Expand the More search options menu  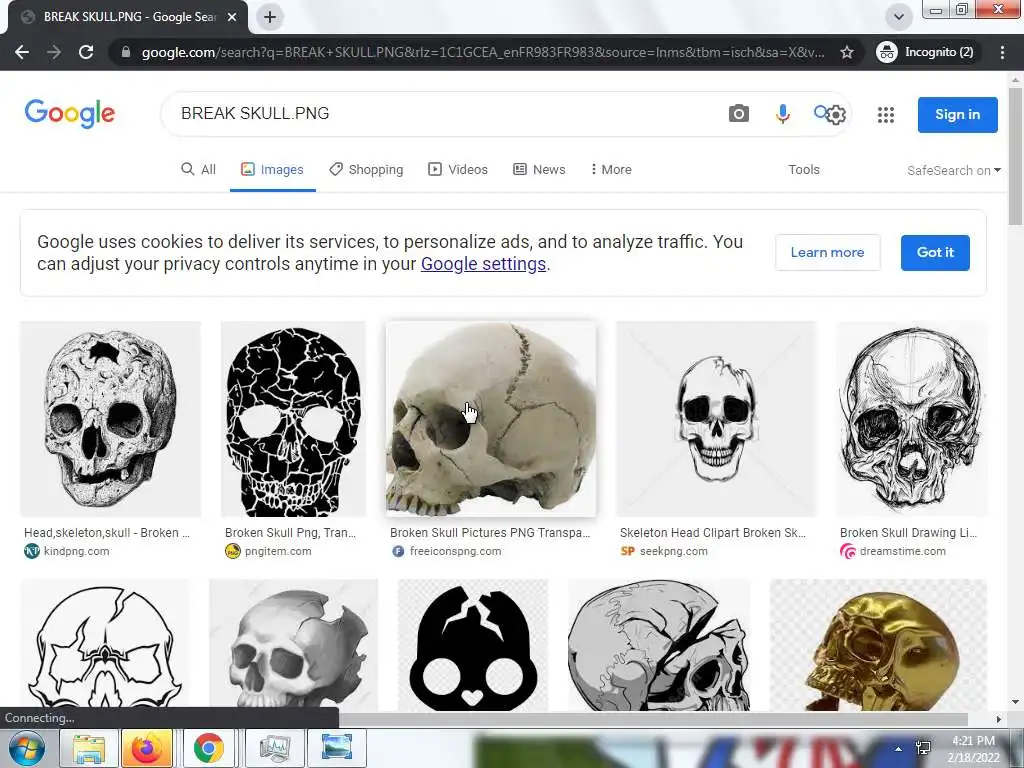[x=611, y=170]
